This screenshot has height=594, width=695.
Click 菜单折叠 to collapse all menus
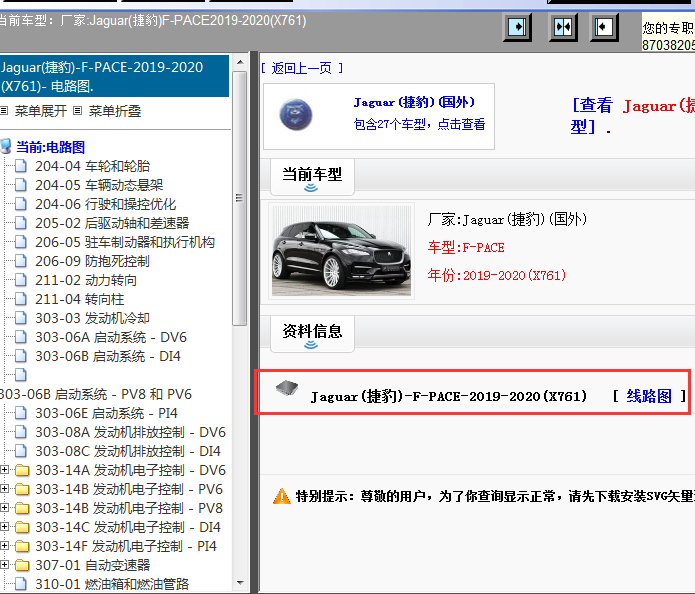tap(115, 111)
